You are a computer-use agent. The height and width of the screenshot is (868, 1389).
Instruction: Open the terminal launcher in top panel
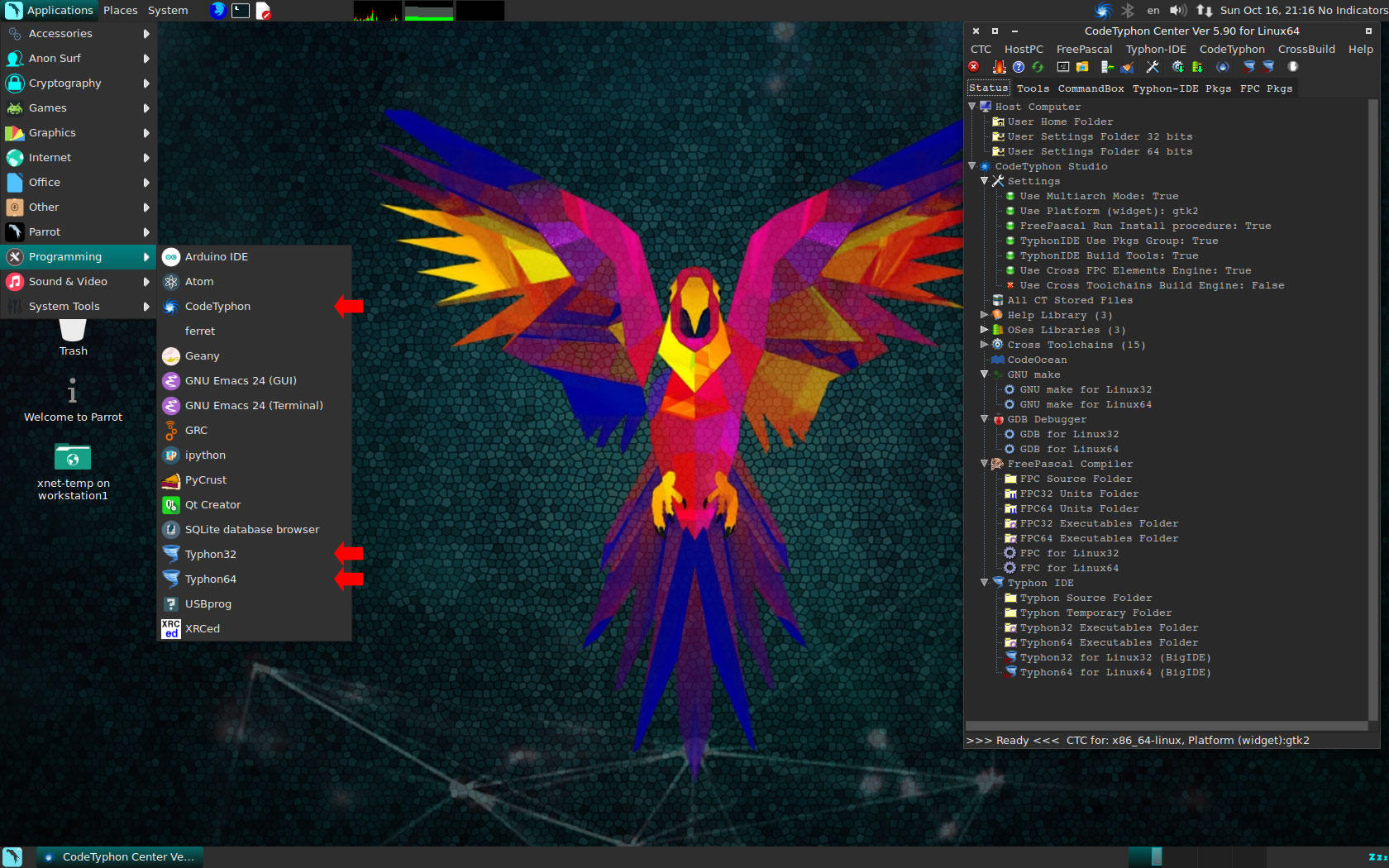click(x=241, y=10)
